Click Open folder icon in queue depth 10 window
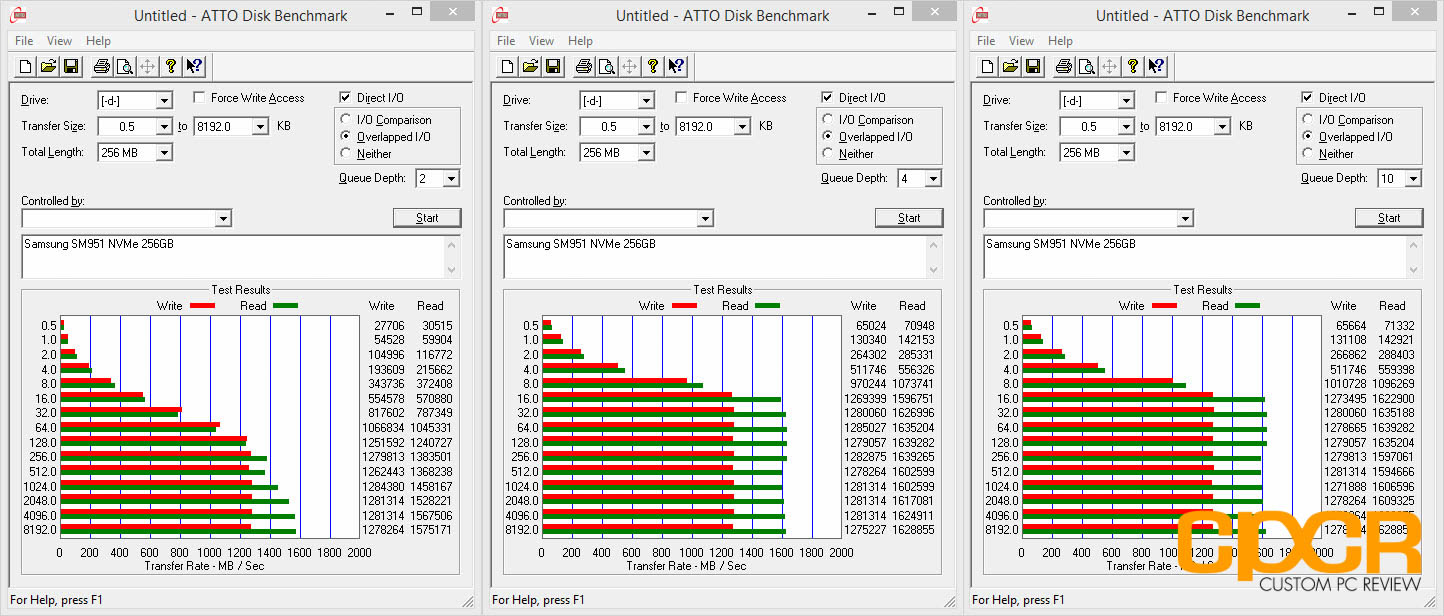Image resolution: width=1444 pixels, height=616 pixels. coord(1011,67)
